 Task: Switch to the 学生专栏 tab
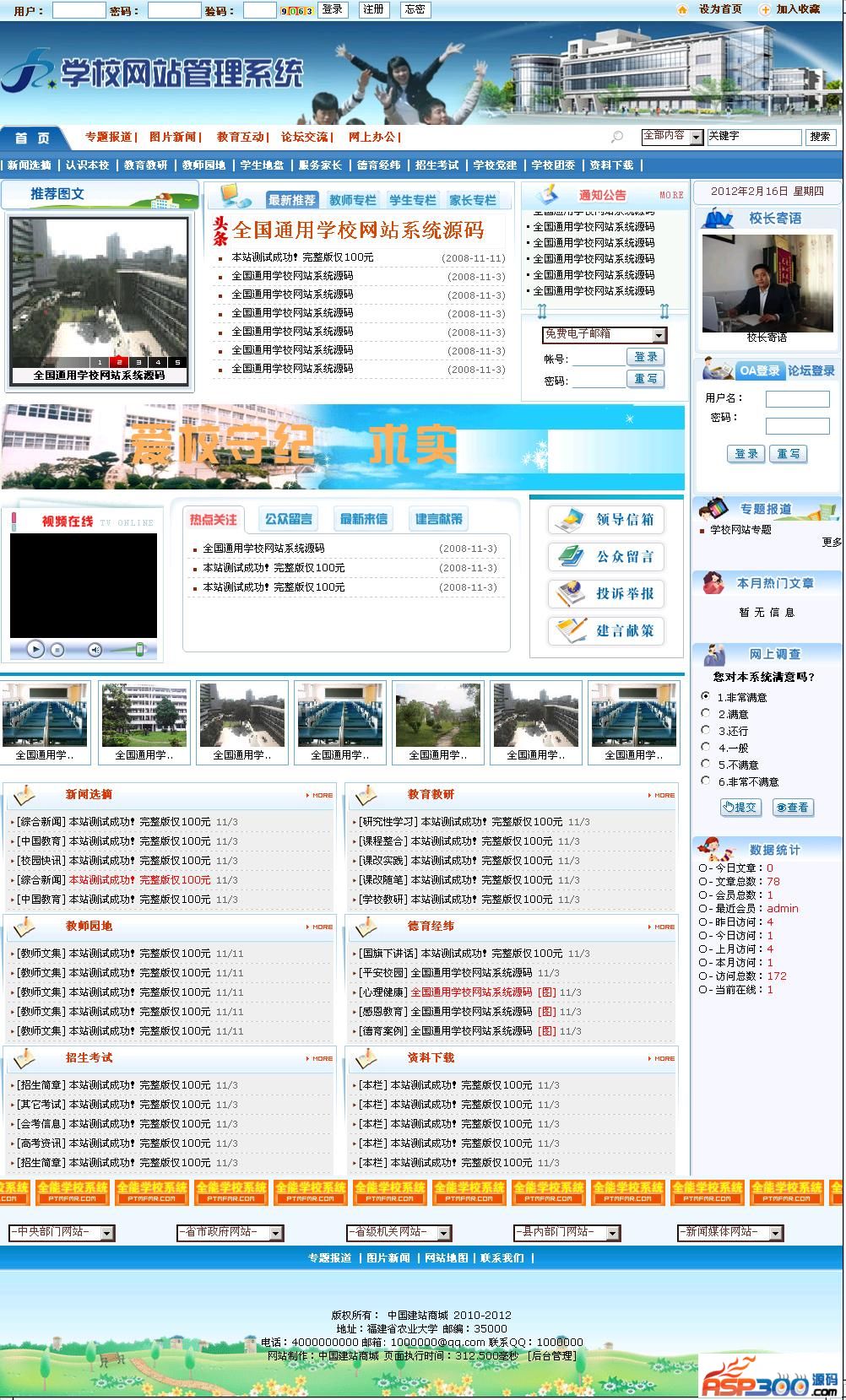[x=413, y=200]
